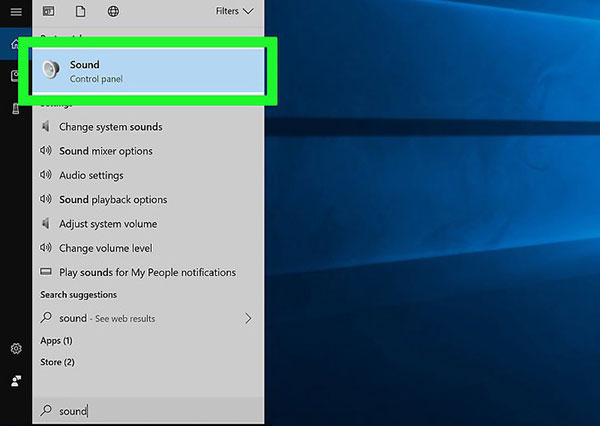Click speaker icon beside Sound playback options
The height and width of the screenshot is (426, 600).
click(x=46, y=199)
